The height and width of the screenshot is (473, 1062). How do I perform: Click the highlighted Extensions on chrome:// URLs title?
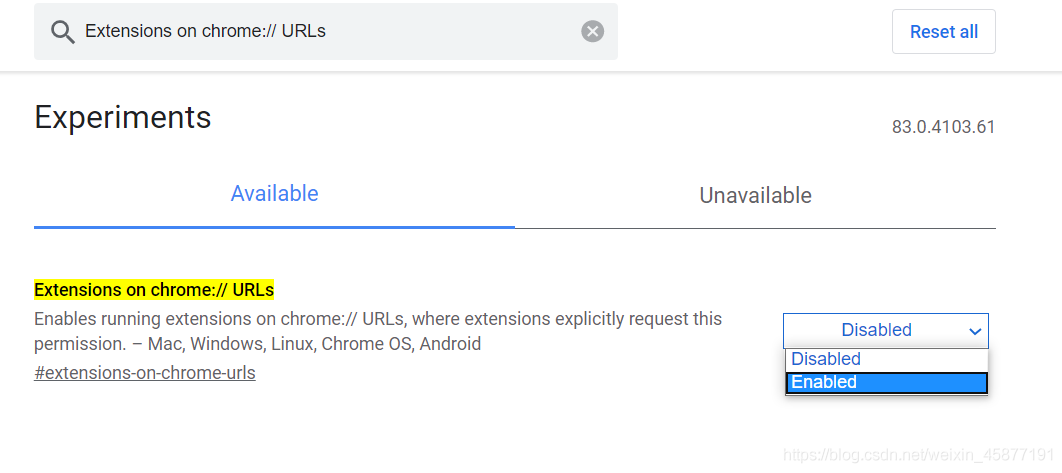coord(154,290)
